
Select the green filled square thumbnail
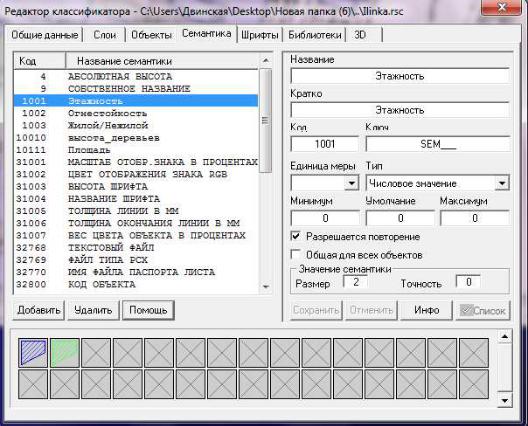(65, 353)
